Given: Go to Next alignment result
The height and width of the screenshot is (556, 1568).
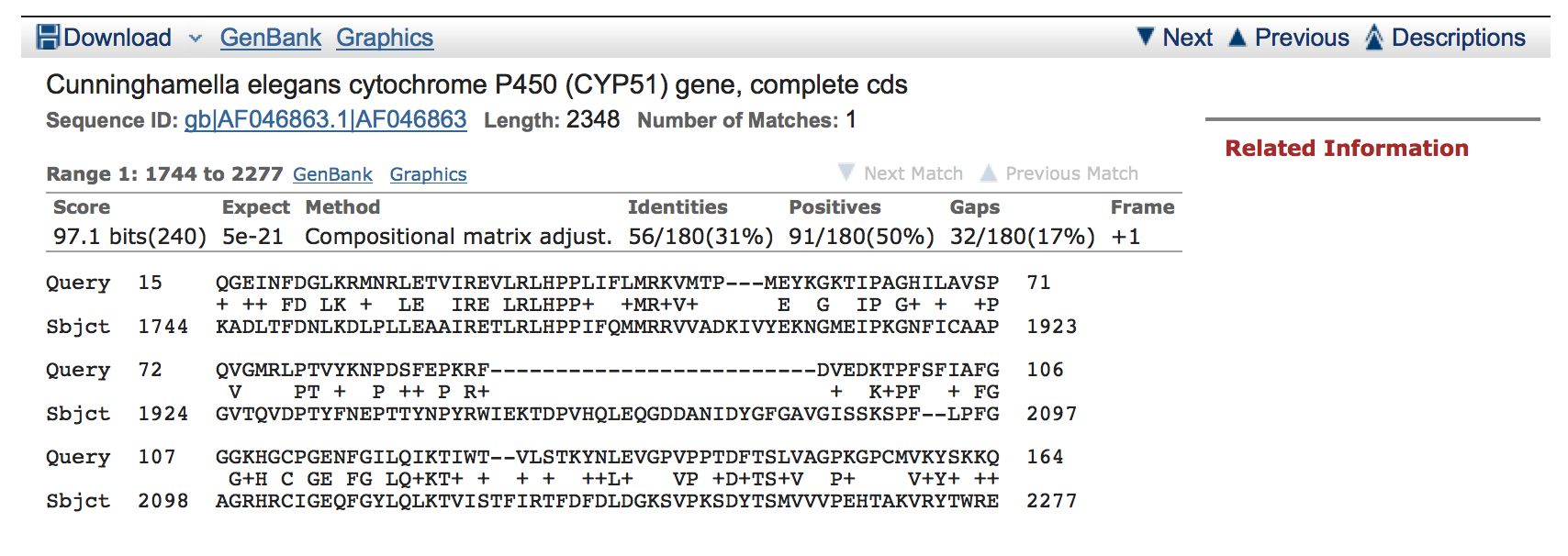Looking at the screenshot, I should point(1187,38).
